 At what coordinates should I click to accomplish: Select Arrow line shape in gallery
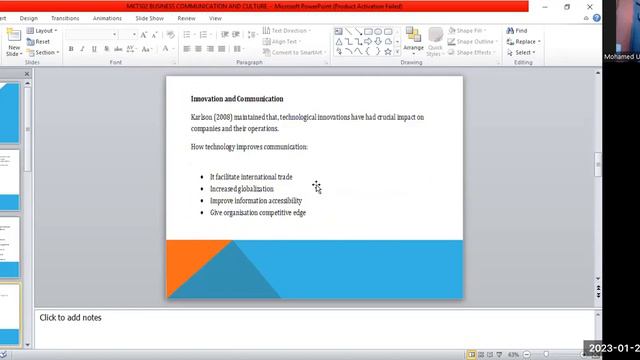click(x=358, y=31)
